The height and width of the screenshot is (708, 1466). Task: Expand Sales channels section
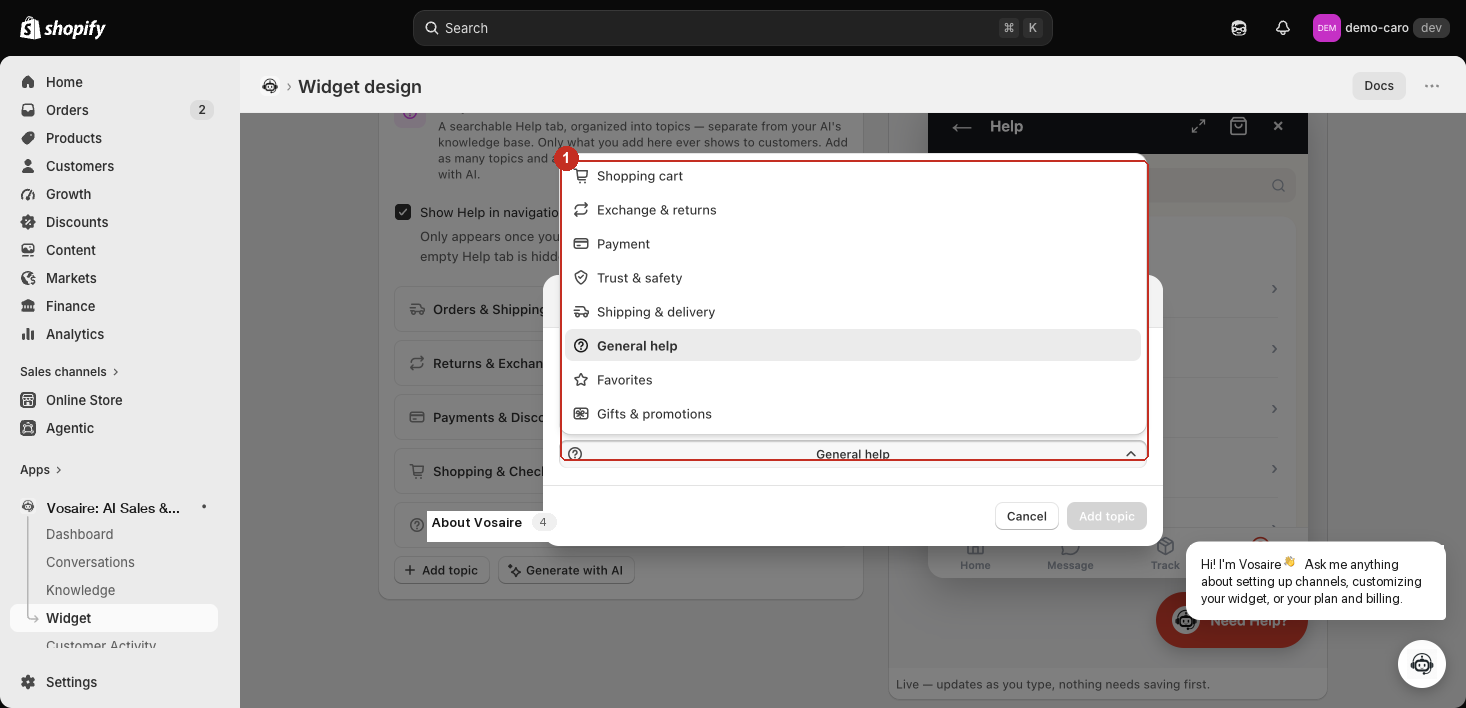click(69, 371)
